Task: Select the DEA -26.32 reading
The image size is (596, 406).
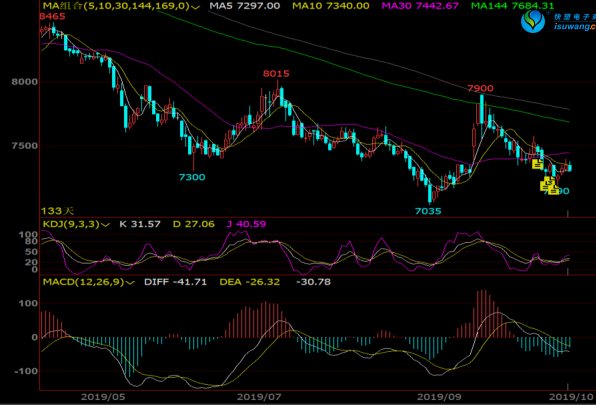Action: (249, 282)
